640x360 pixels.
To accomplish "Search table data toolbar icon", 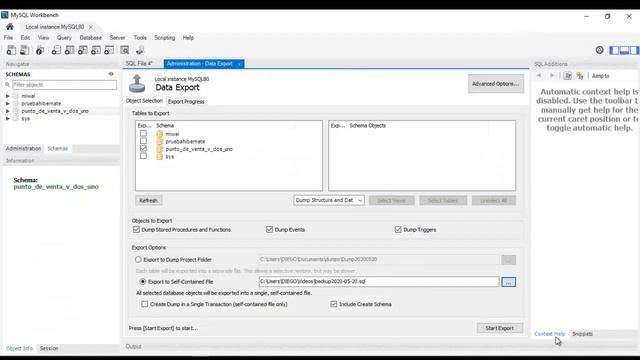I will [125, 50].
